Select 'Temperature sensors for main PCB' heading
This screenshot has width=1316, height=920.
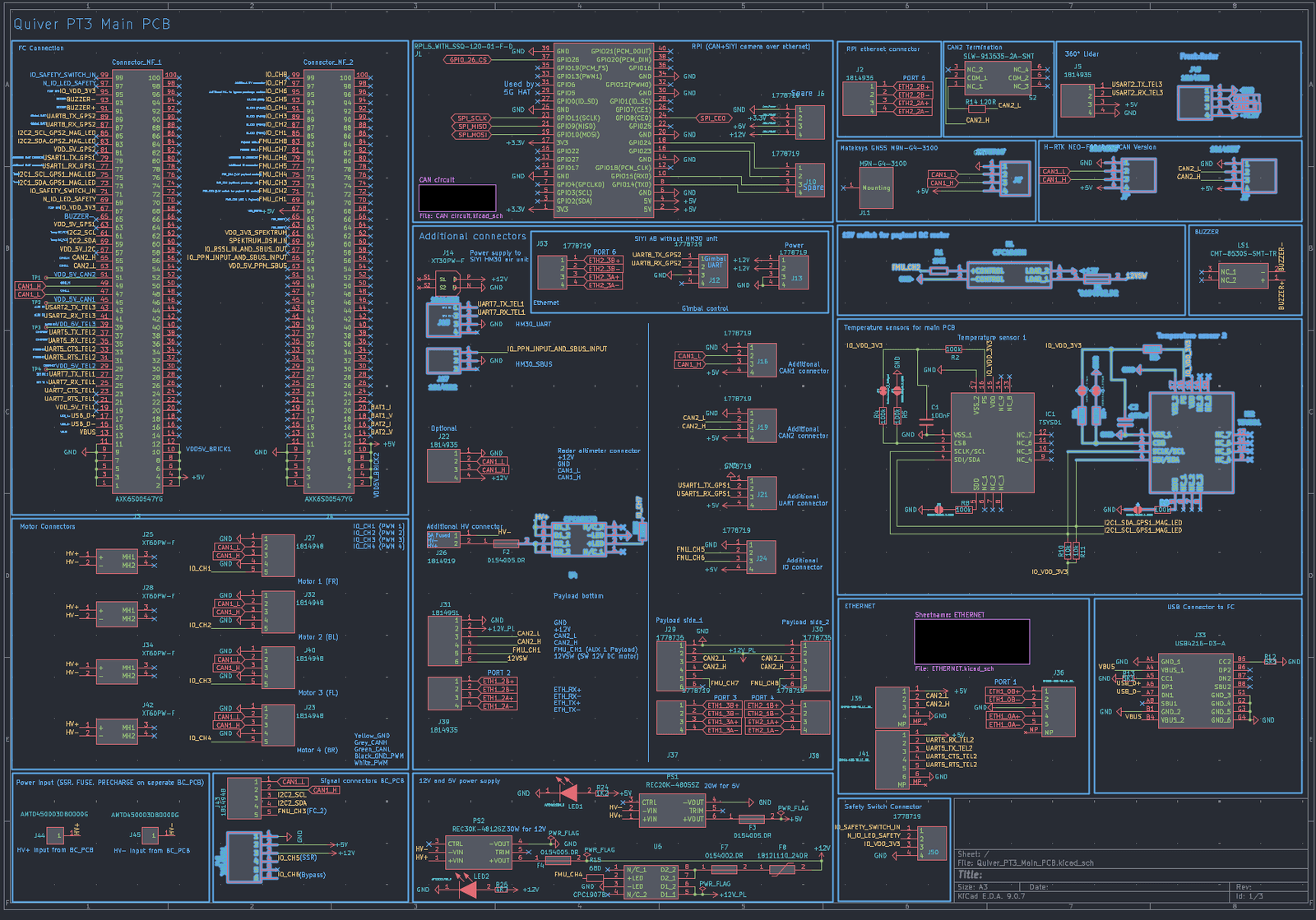[899, 328]
